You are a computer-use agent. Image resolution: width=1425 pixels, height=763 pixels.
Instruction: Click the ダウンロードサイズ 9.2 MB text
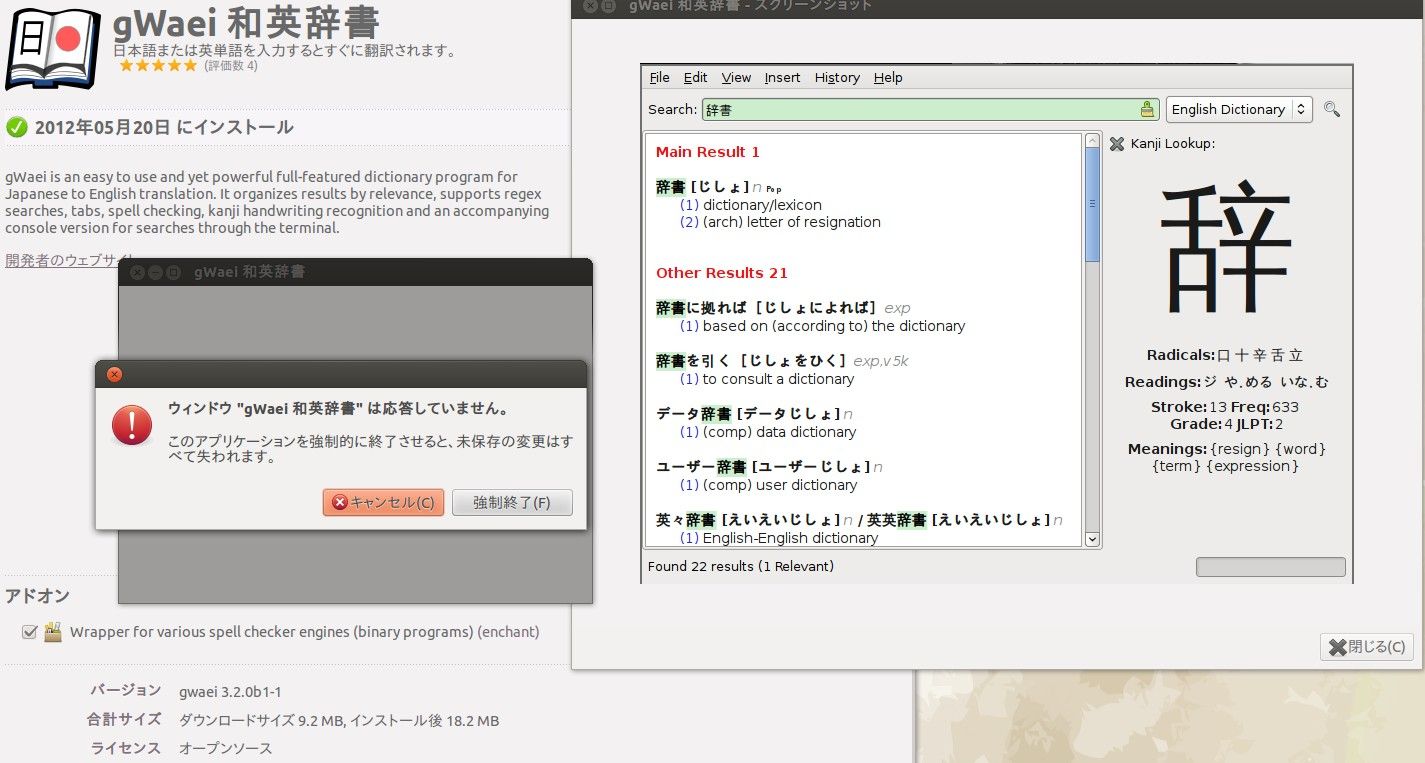[x=260, y=720]
